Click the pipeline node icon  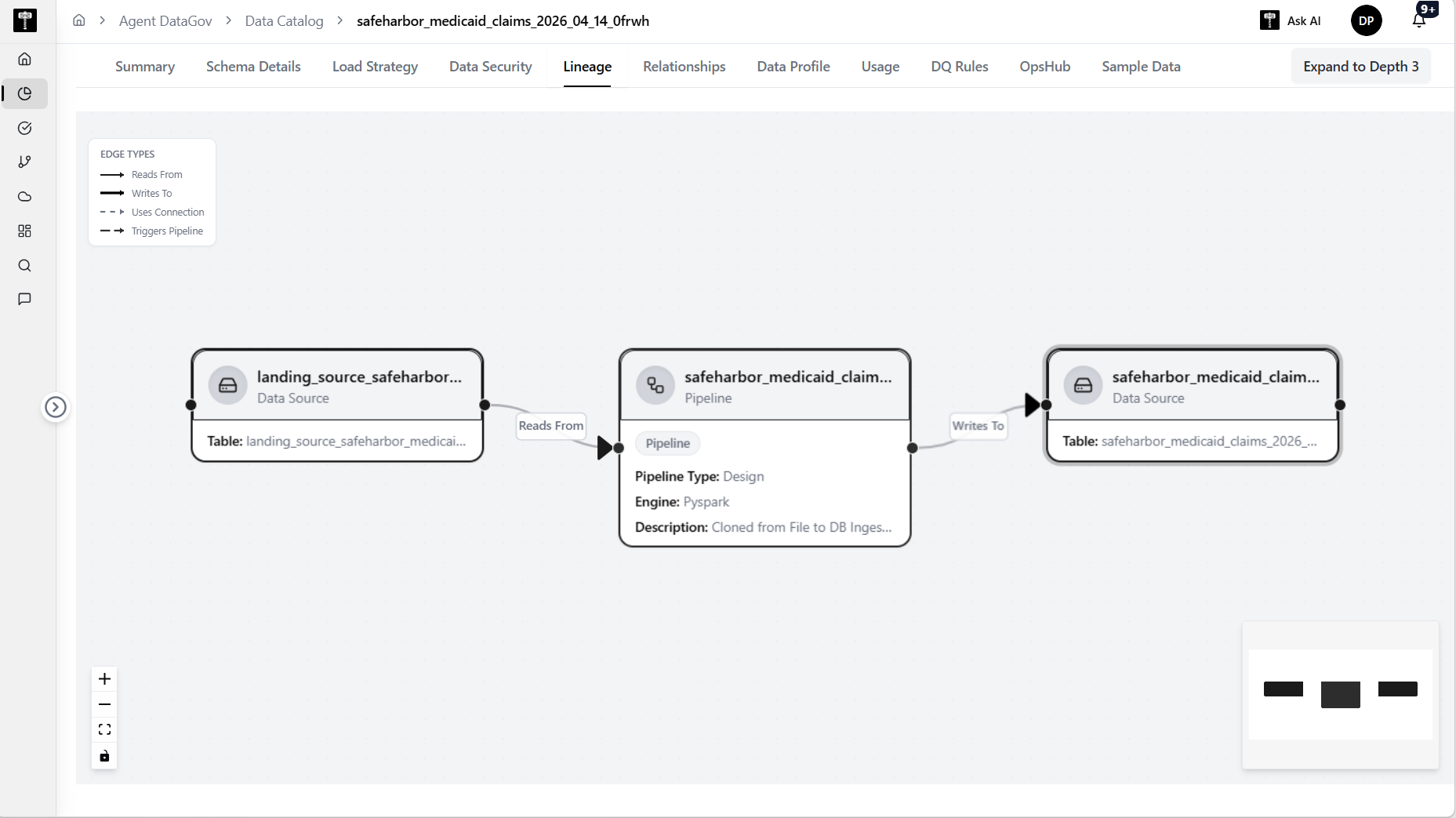click(655, 385)
